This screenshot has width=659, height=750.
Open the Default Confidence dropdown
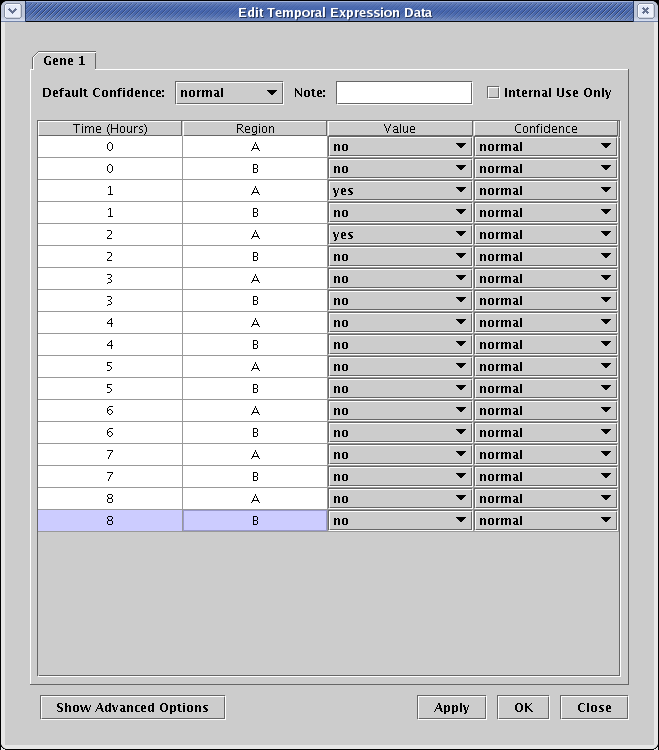(229, 93)
